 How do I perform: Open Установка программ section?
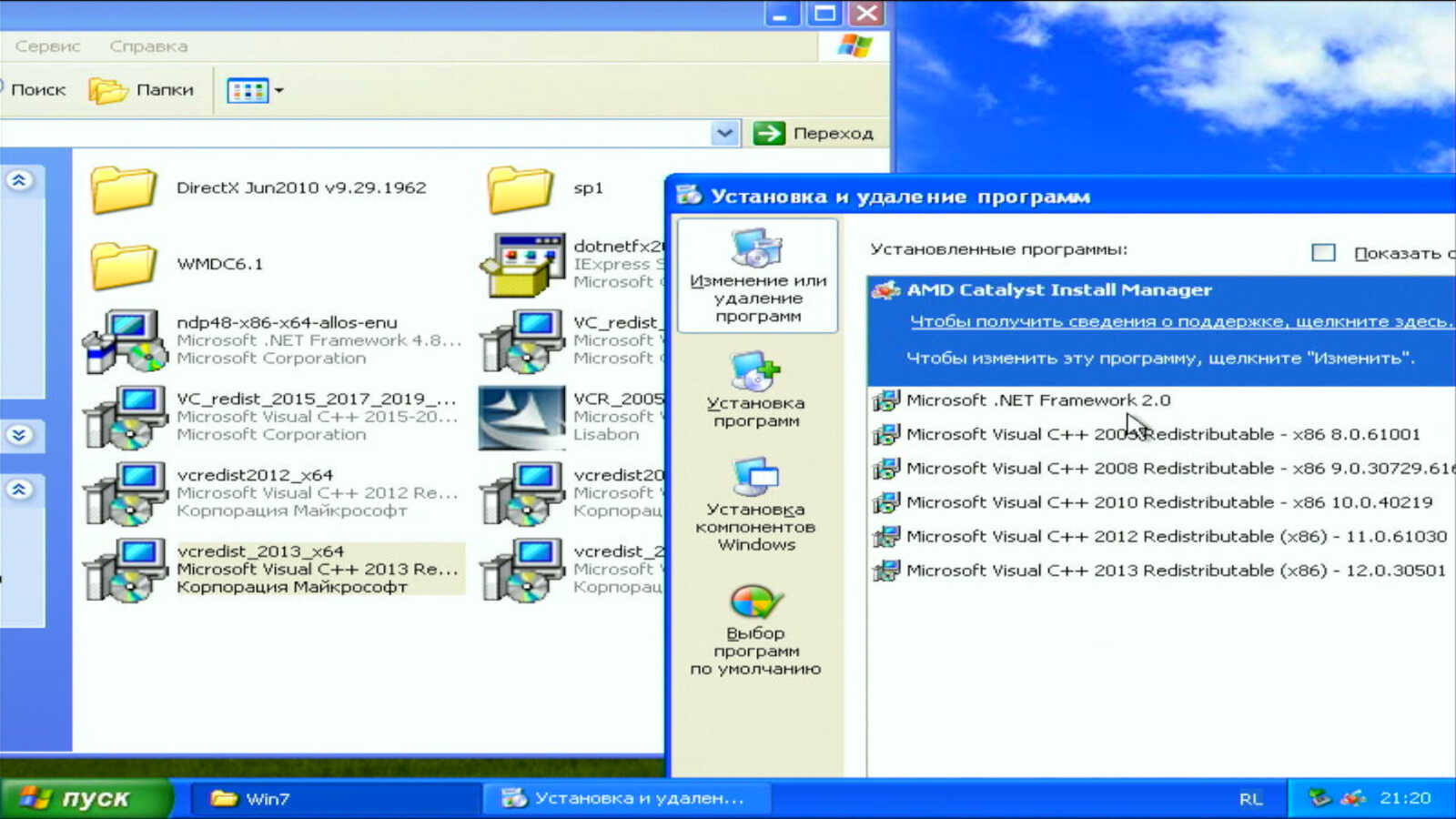[x=755, y=391]
